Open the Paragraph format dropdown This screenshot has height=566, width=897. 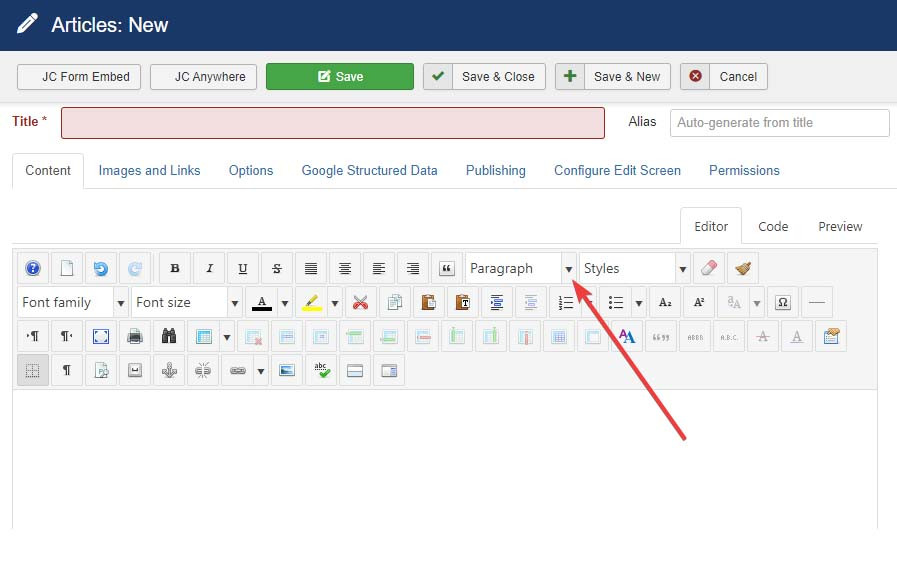tap(521, 268)
